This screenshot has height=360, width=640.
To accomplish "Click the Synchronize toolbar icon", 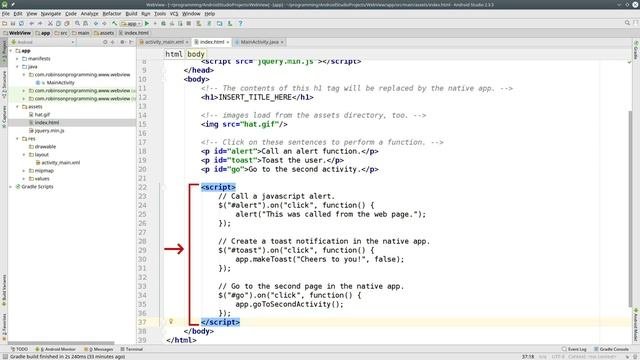I will 21,24.
